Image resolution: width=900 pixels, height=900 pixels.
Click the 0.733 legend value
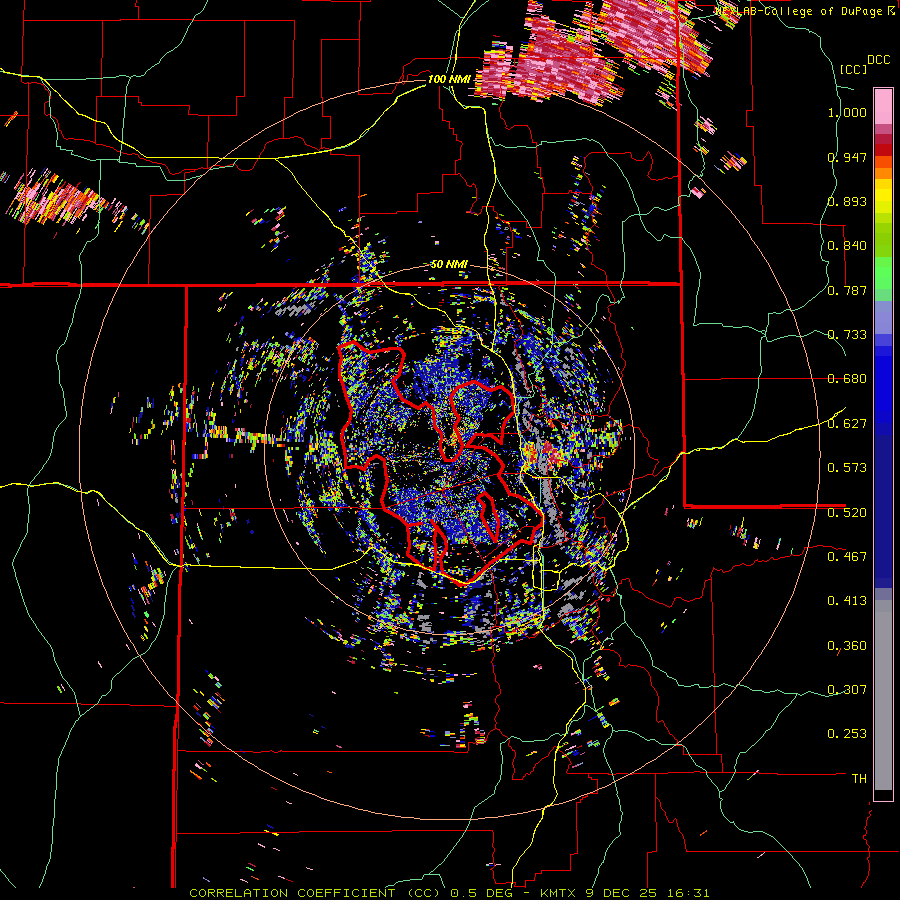click(847, 335)
